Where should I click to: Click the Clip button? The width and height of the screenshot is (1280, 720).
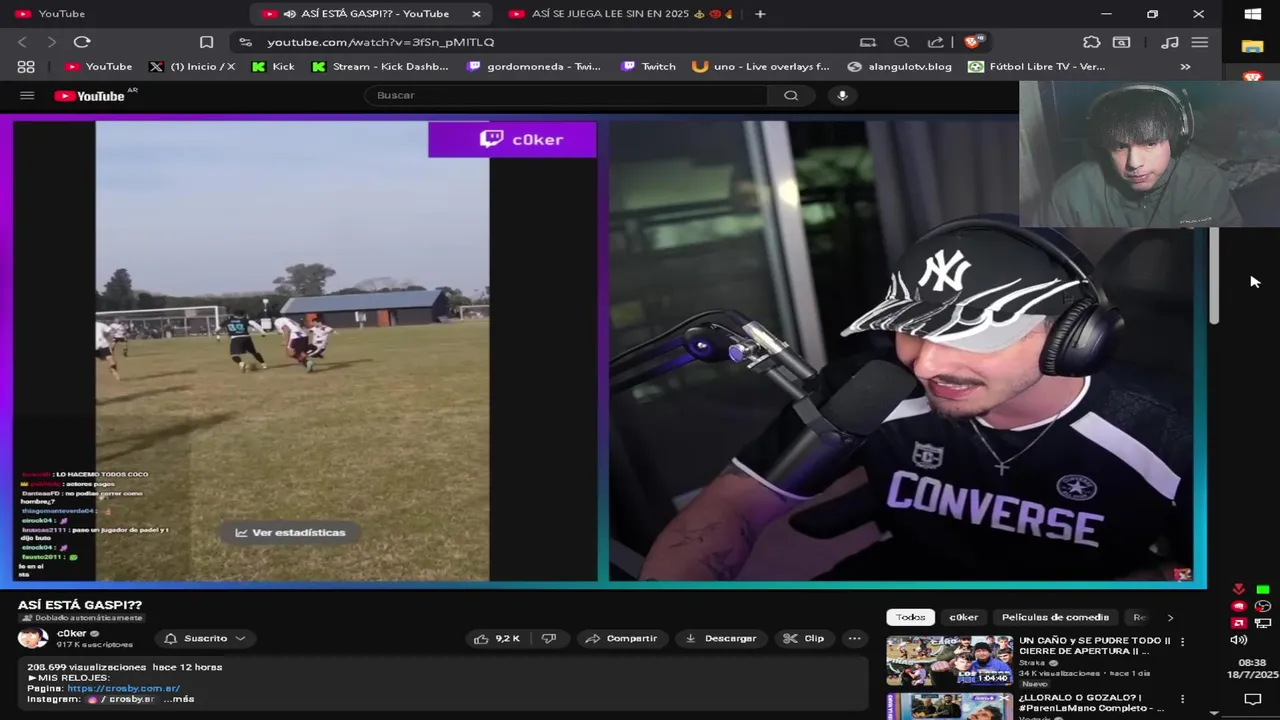click(x=804, y=638)
